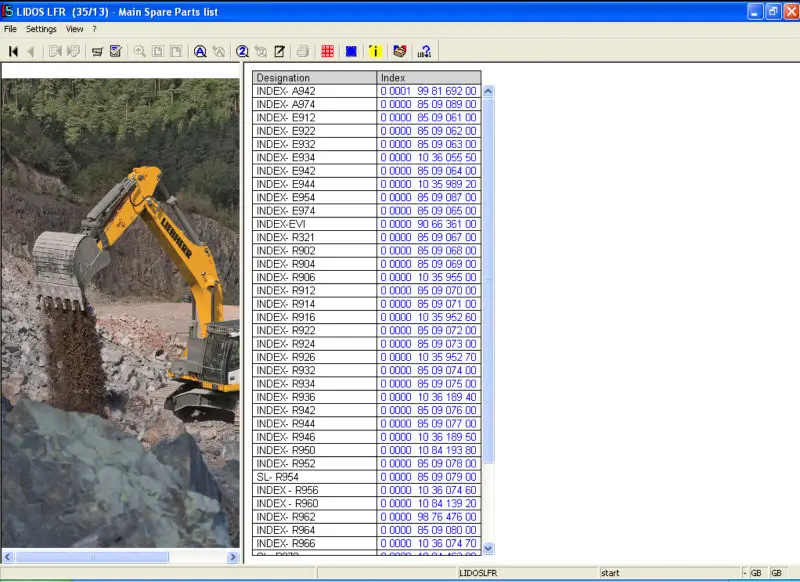Select the INDEX - R956 row
The width and height of the screenshot is (800, 582).
(366, 490)
